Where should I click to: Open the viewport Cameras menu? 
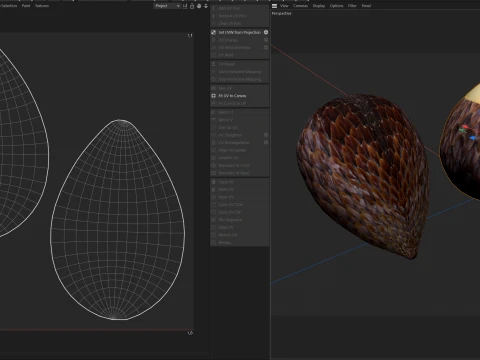pos(300,6)
